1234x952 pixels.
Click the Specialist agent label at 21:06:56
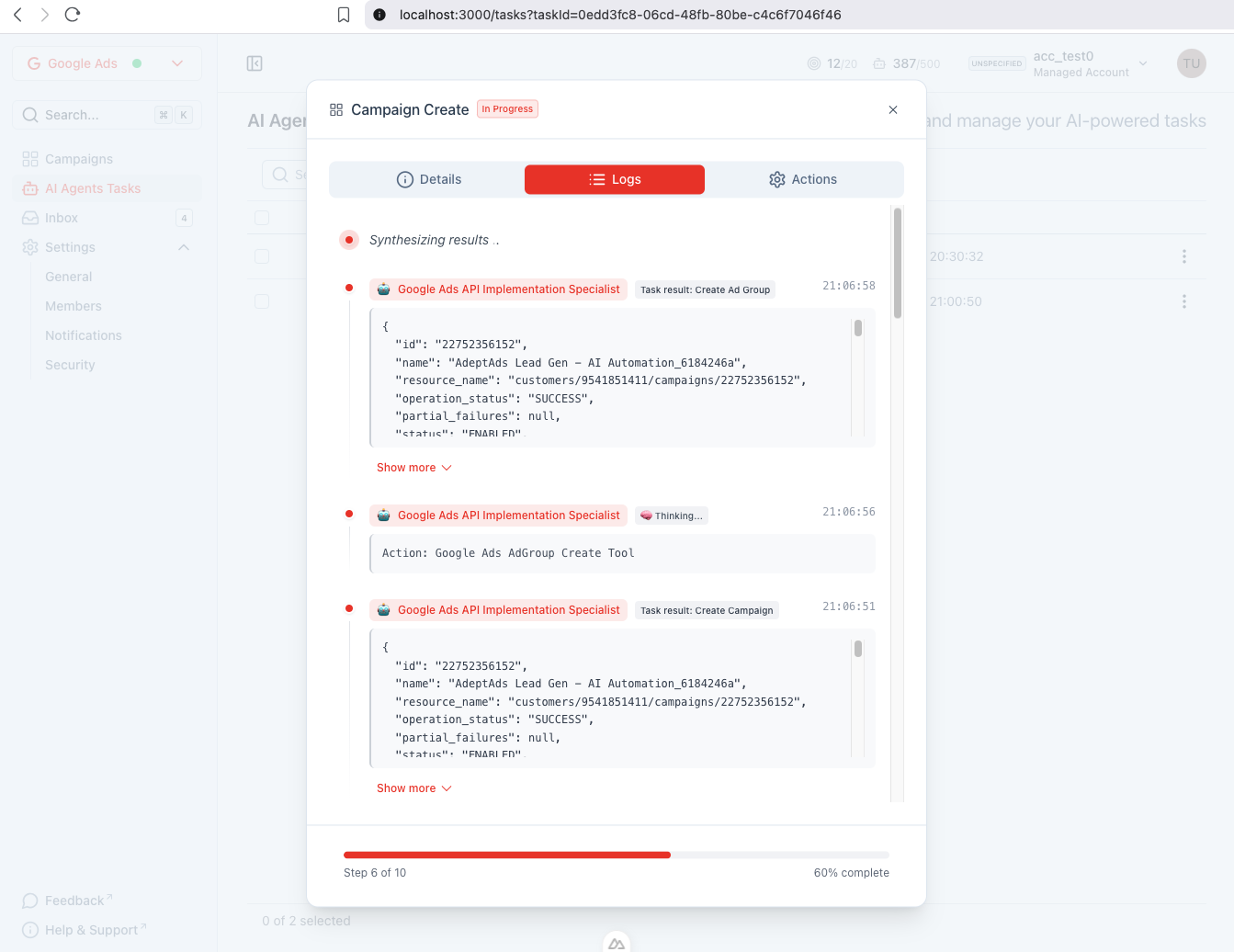point(499,516)
